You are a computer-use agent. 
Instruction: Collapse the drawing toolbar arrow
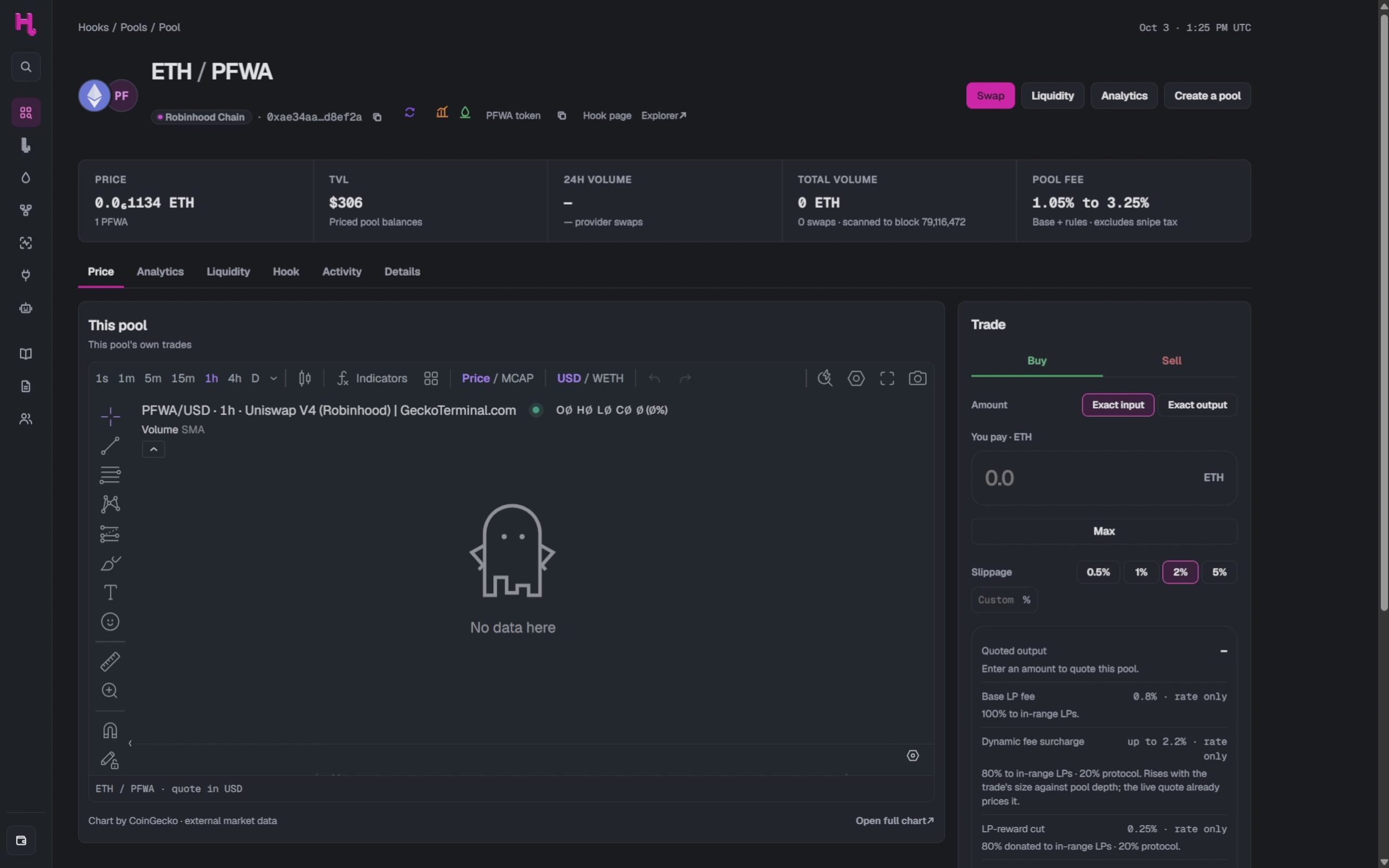pyautogui.click(x=130, y=743)
